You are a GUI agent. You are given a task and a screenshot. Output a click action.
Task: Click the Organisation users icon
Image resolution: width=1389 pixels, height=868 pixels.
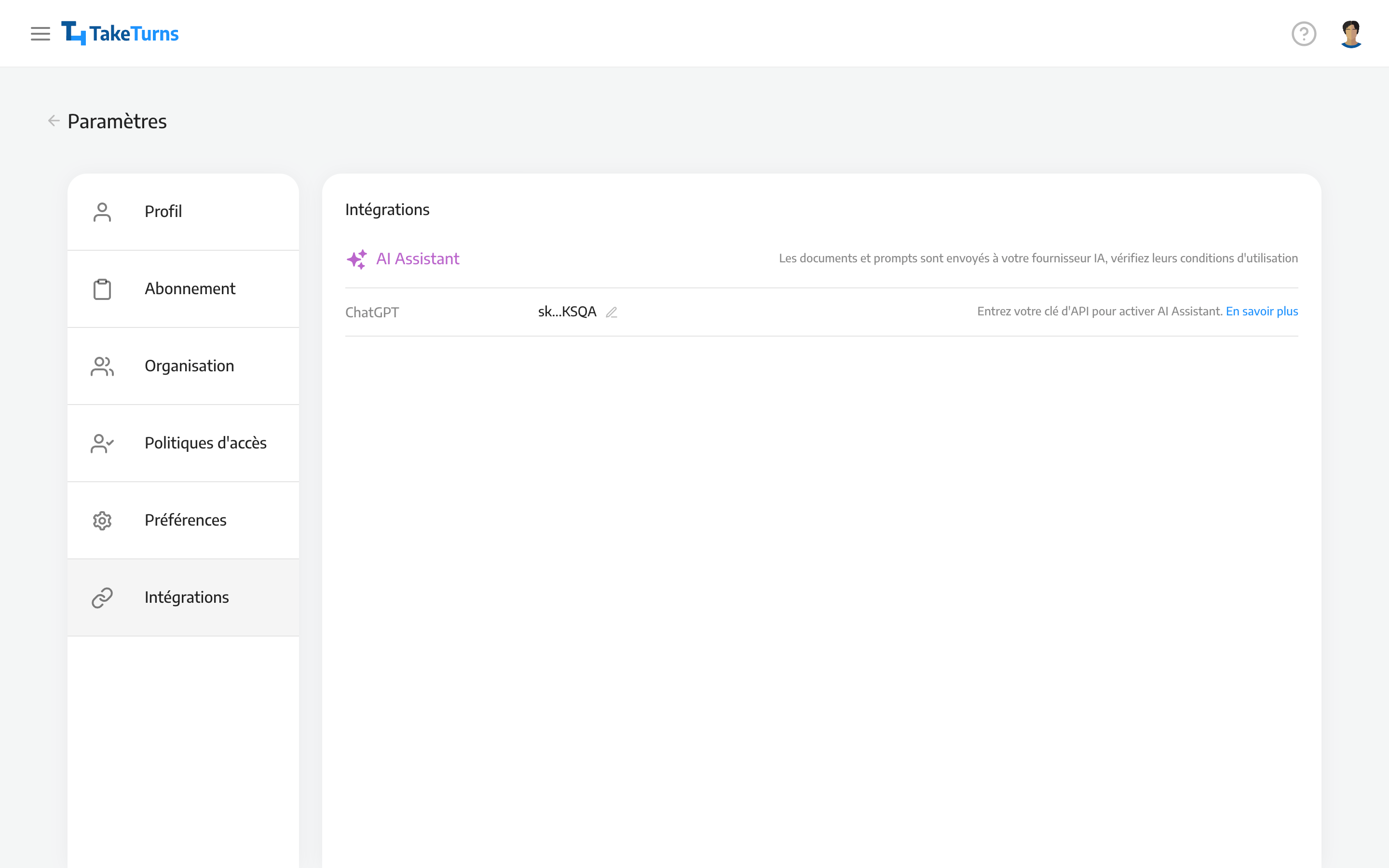point(100,365)
